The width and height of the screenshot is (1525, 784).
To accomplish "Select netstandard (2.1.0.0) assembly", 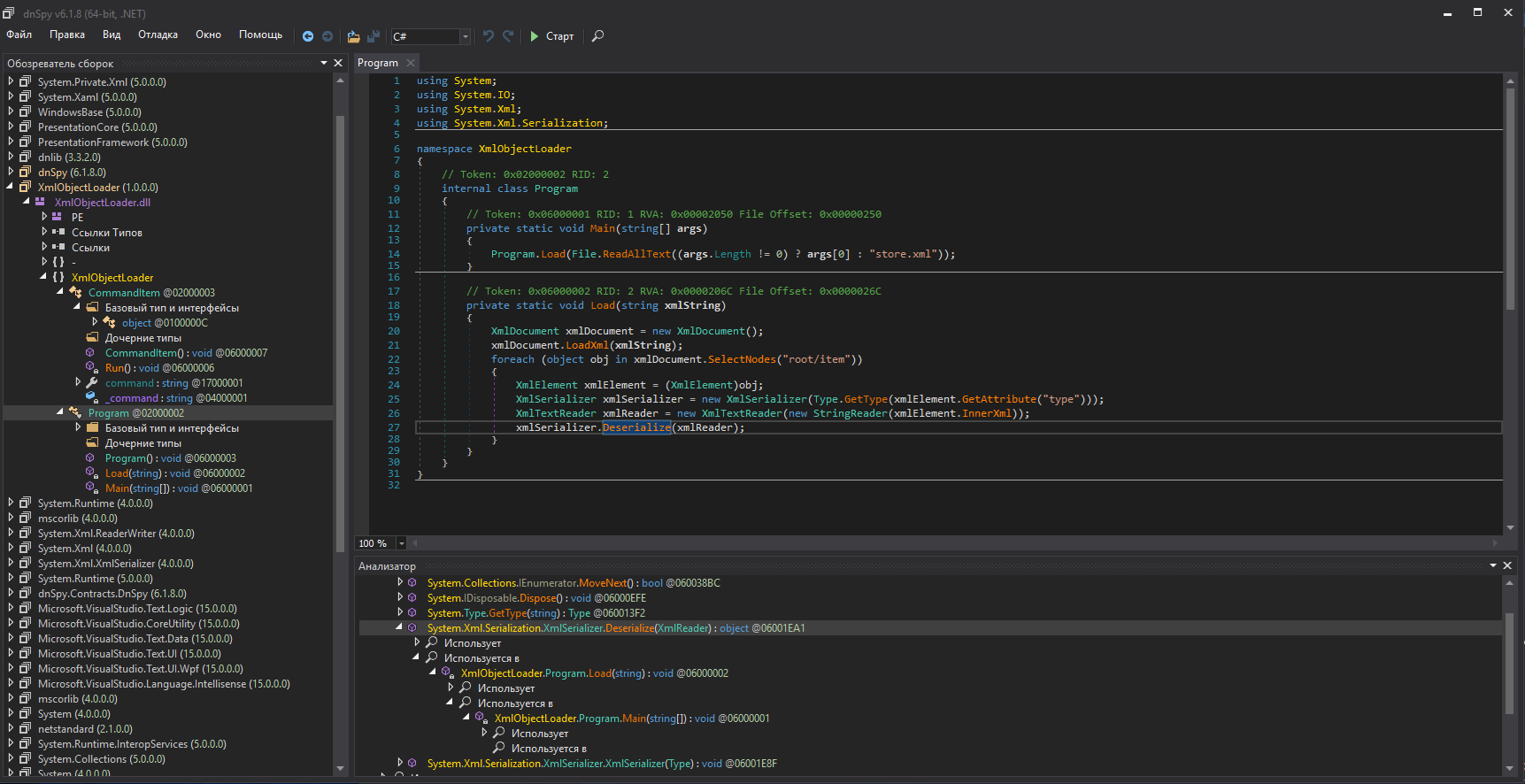I will click(x=85, y=729).
